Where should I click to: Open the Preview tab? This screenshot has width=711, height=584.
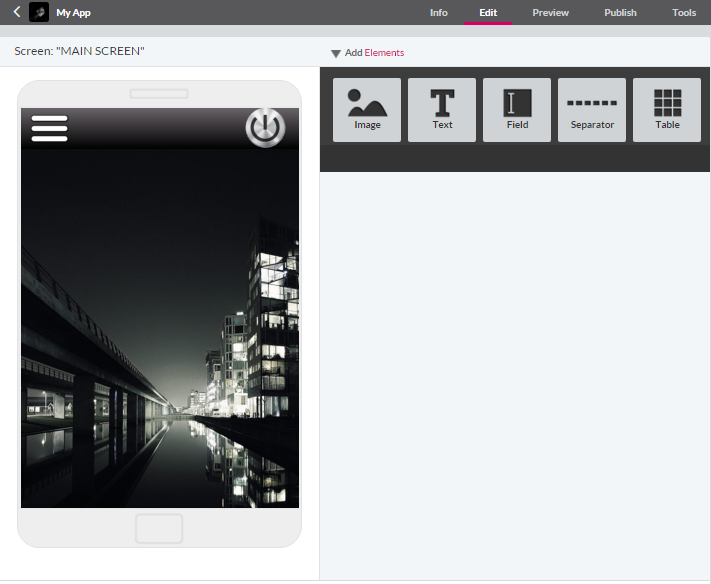point(550,13)
